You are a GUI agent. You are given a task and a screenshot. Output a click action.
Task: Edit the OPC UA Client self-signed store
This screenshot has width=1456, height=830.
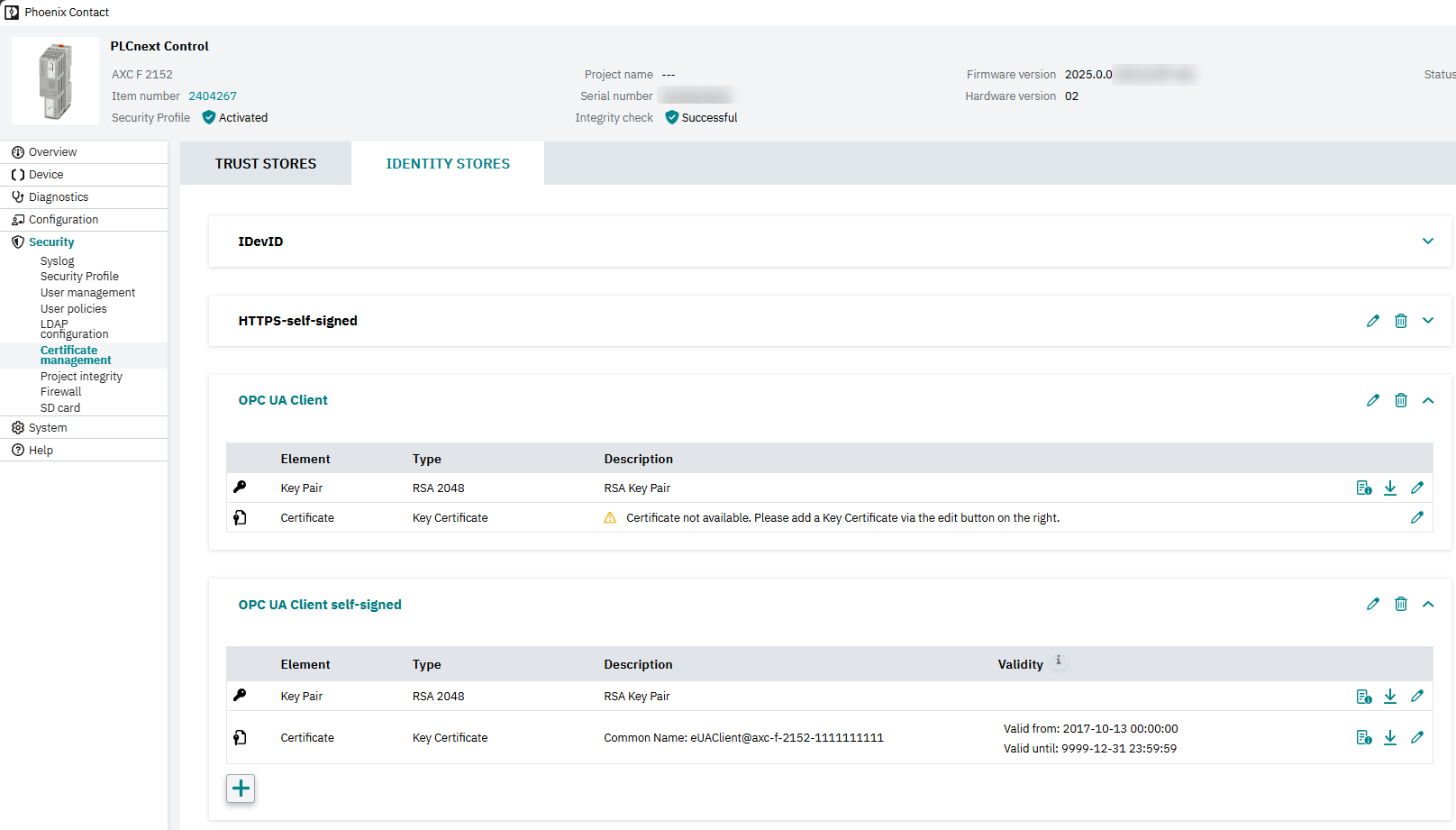coord(1373,604)
